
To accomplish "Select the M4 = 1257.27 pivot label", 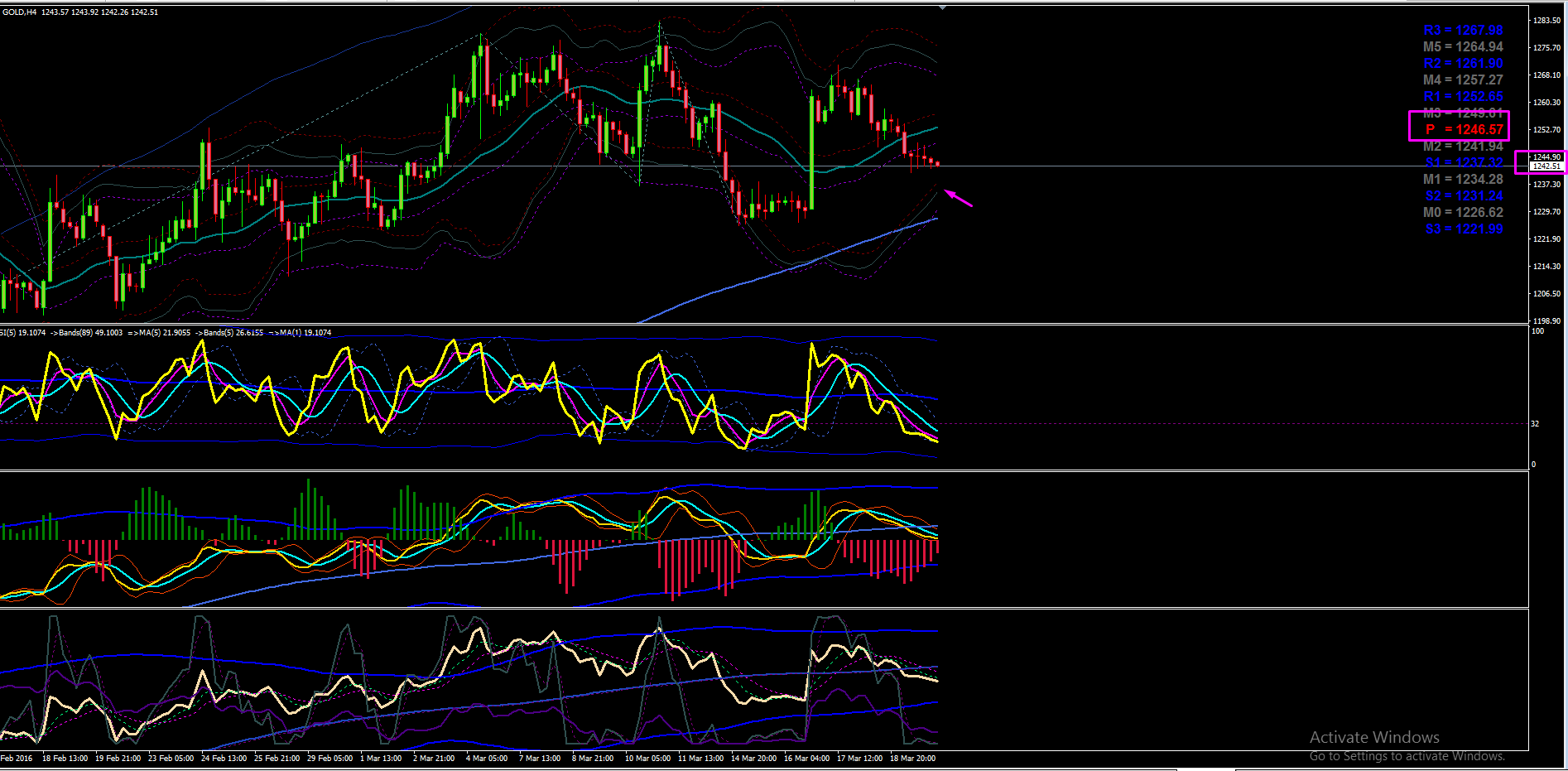I will tap(1463, 80).
